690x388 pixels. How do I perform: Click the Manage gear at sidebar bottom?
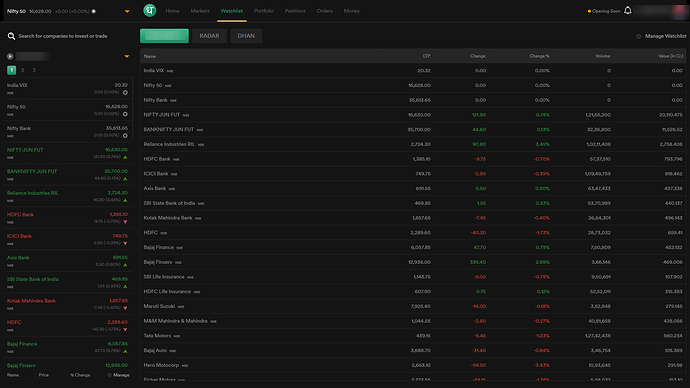(x=110, y=375)
